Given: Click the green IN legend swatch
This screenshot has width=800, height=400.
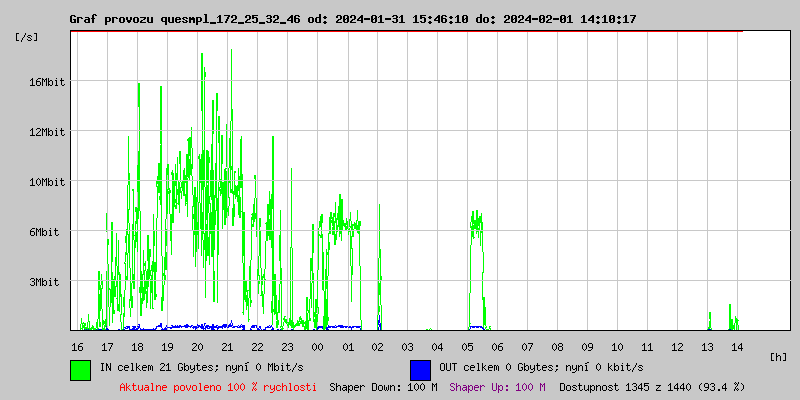Looking at the screenshot, I should (x=81, y=369).
